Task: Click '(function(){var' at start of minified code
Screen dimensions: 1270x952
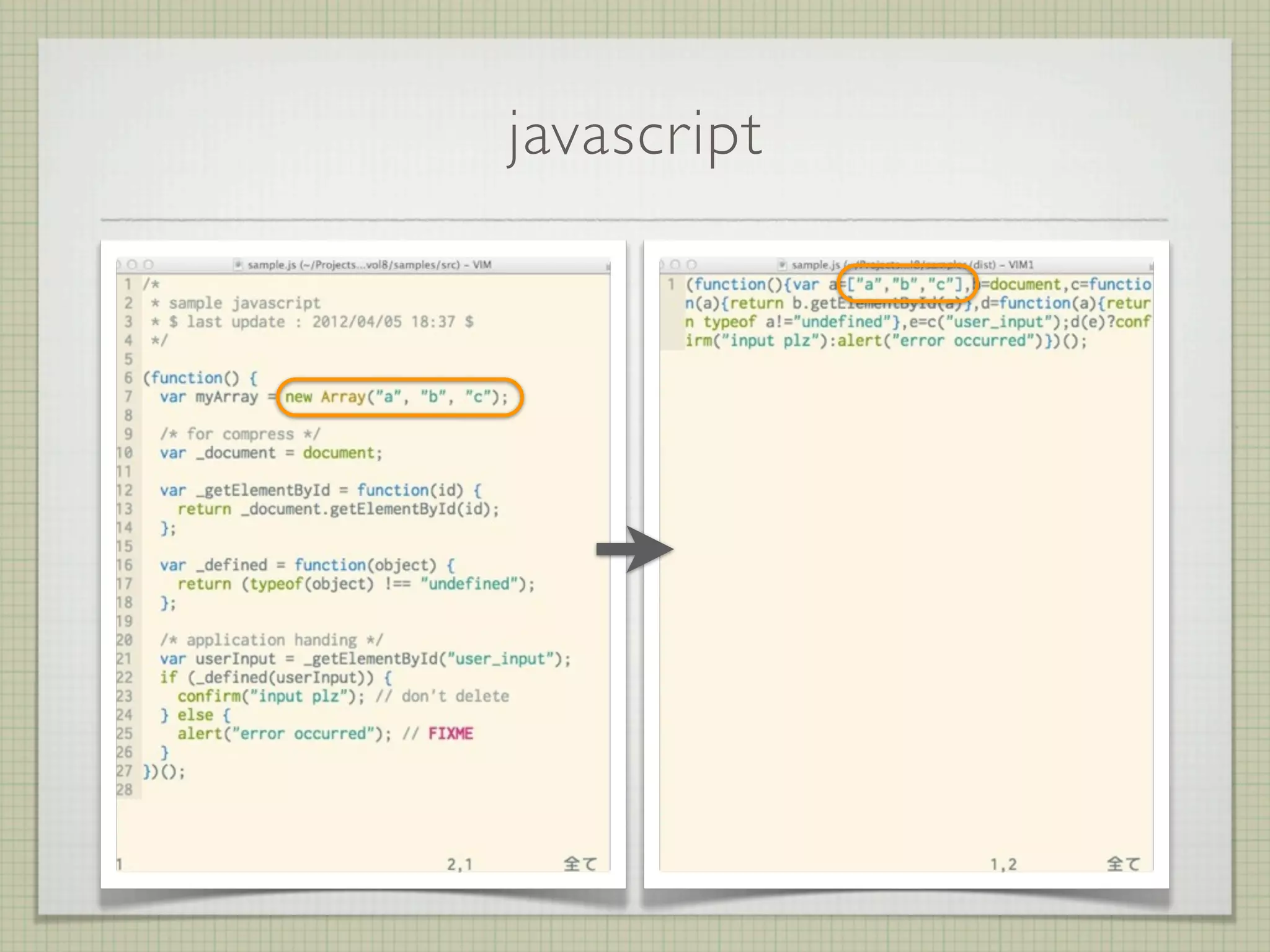Action: pos(752,284)
